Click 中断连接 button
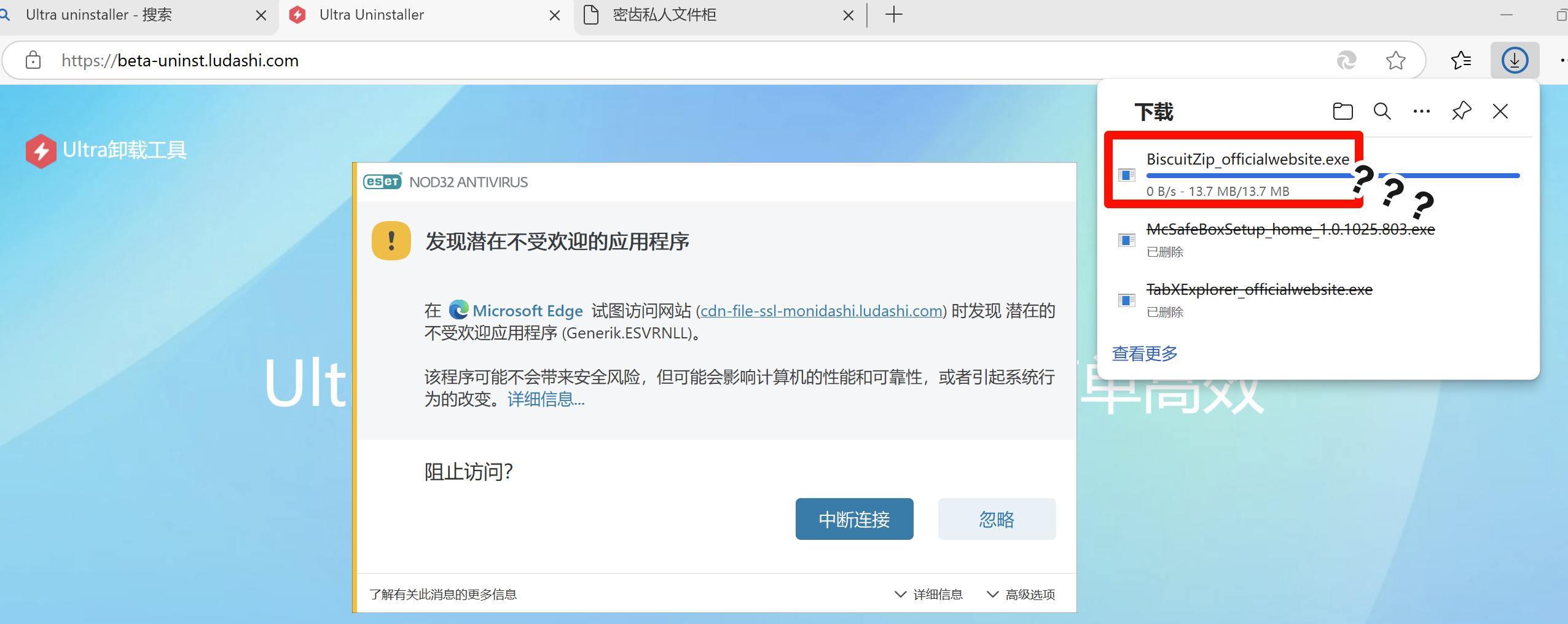Image resolution: width=1568 pixels, height=624 pixels. [x=854, y=519]
